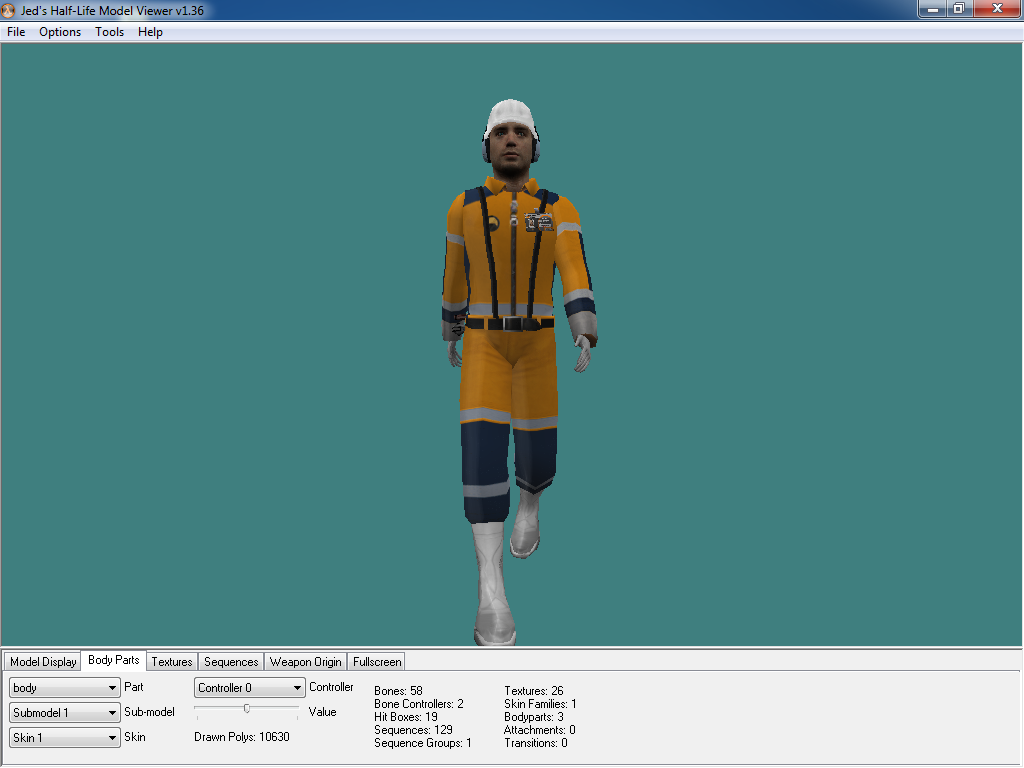The image size is (1024, 768).
Task: Expand the Submodel 1 dropdown
Action: [x=65, y=712]
